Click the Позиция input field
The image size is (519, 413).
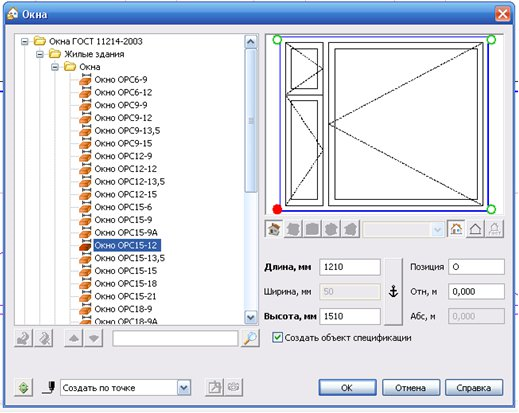476,267
